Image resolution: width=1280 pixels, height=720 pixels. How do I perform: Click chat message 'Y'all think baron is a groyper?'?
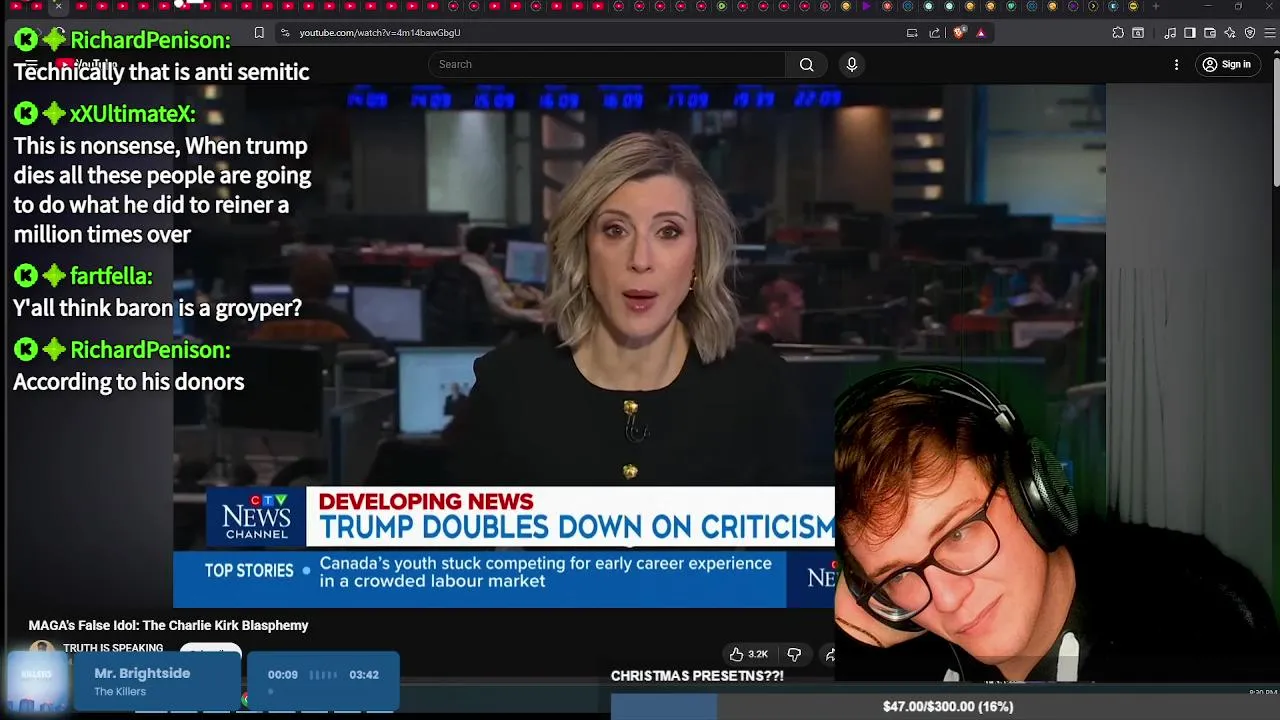pyautogui.click(x=157, y=308)
